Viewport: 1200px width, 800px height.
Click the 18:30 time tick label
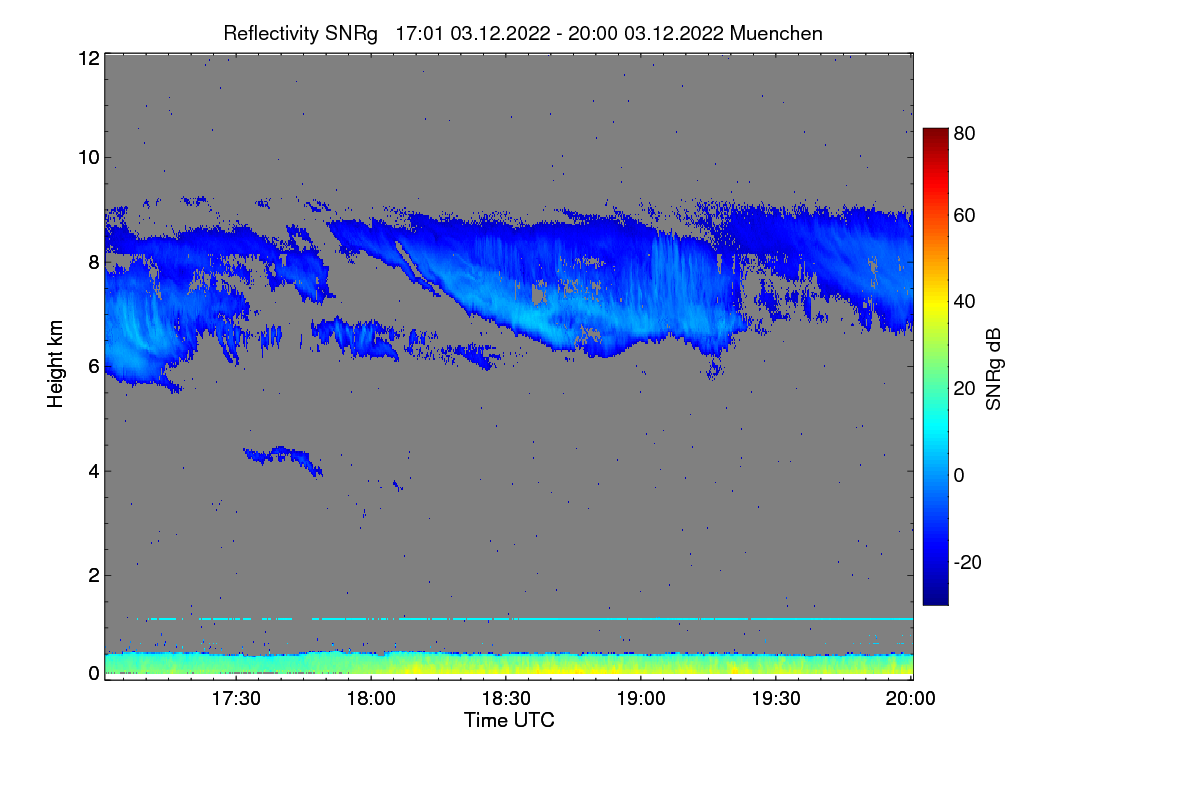507,699
